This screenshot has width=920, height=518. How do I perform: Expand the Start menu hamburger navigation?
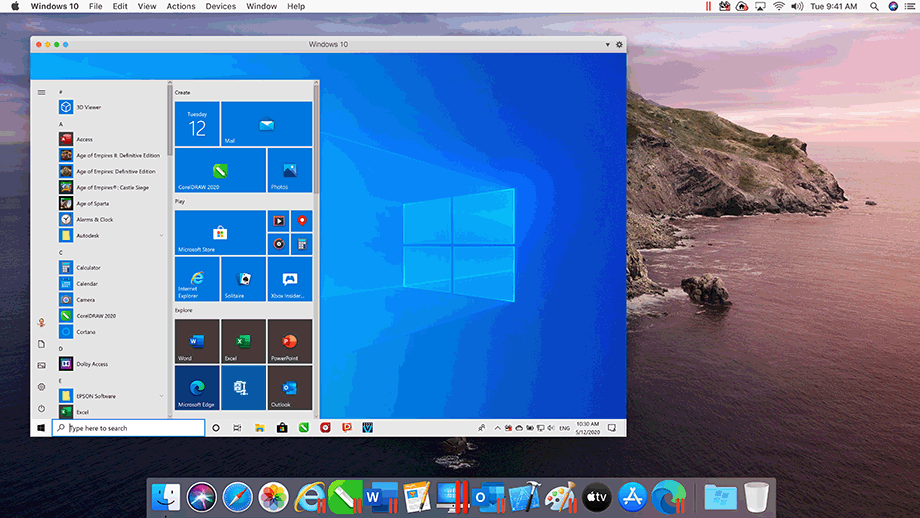tap(42, 92)
